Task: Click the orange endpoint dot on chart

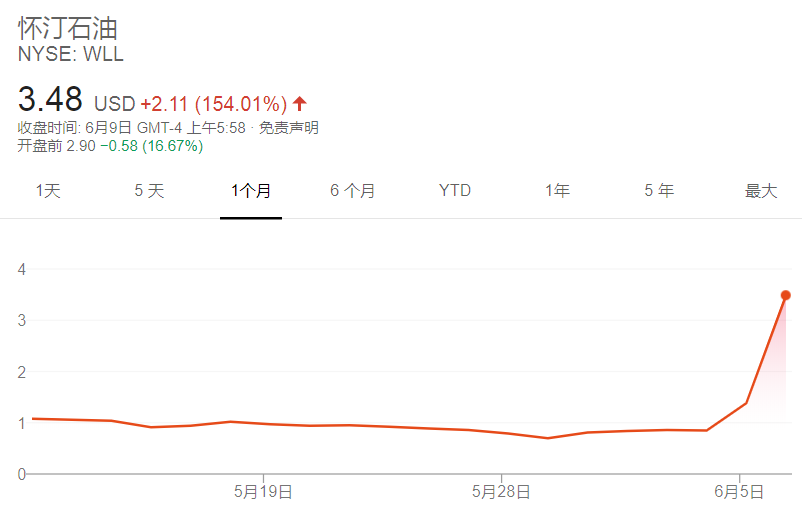Action: pos(785,295)
